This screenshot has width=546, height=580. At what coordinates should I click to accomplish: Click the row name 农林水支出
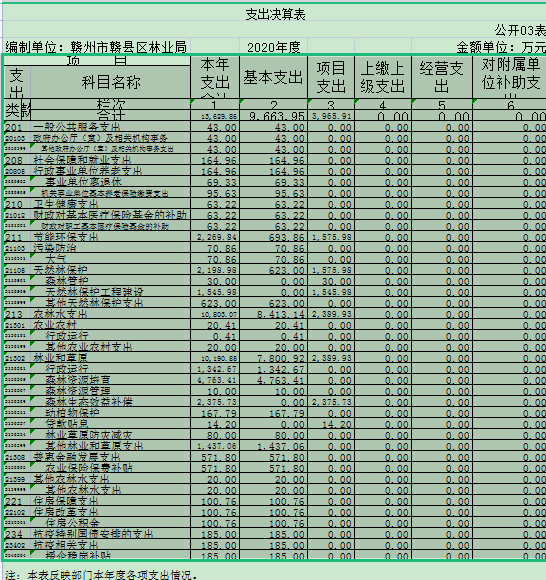[x=60, y=314]
